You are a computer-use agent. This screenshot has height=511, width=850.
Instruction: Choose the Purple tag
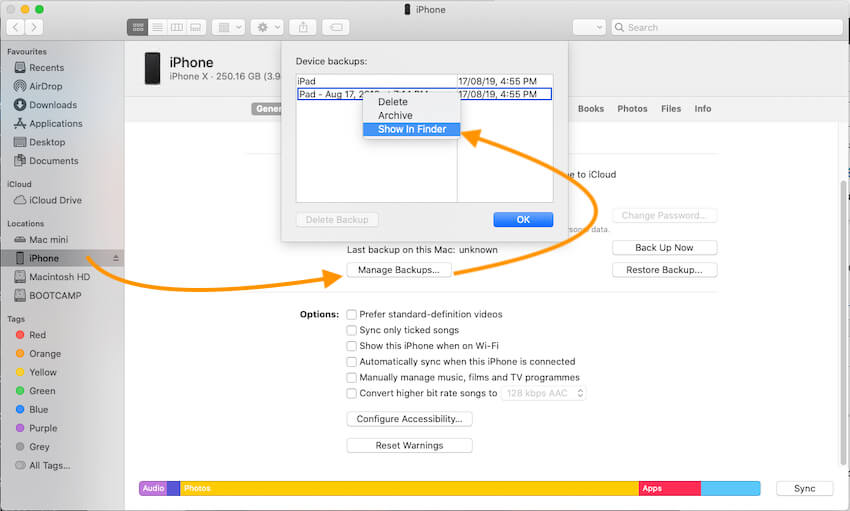pos(43,428)
